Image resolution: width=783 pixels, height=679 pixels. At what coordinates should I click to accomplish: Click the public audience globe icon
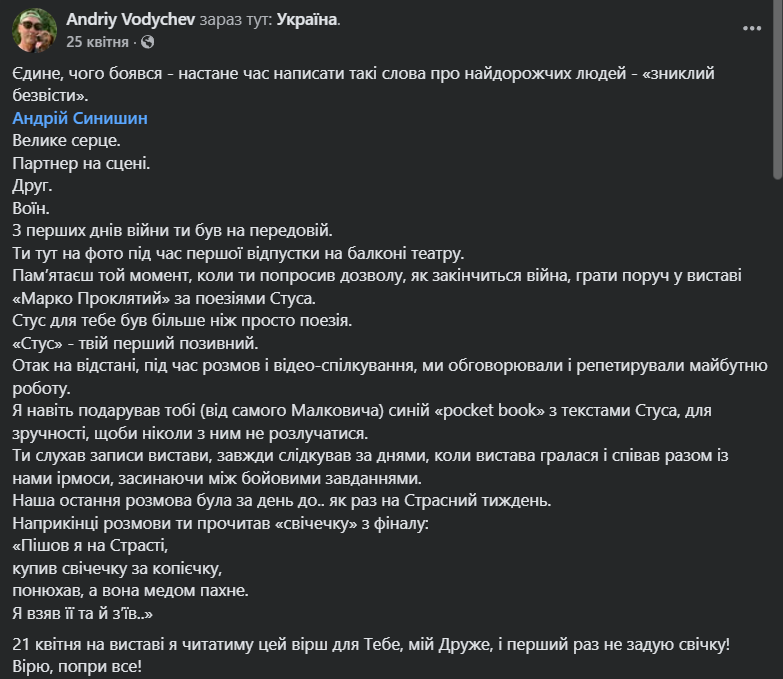pyautogui.click(x=148, y=42)
